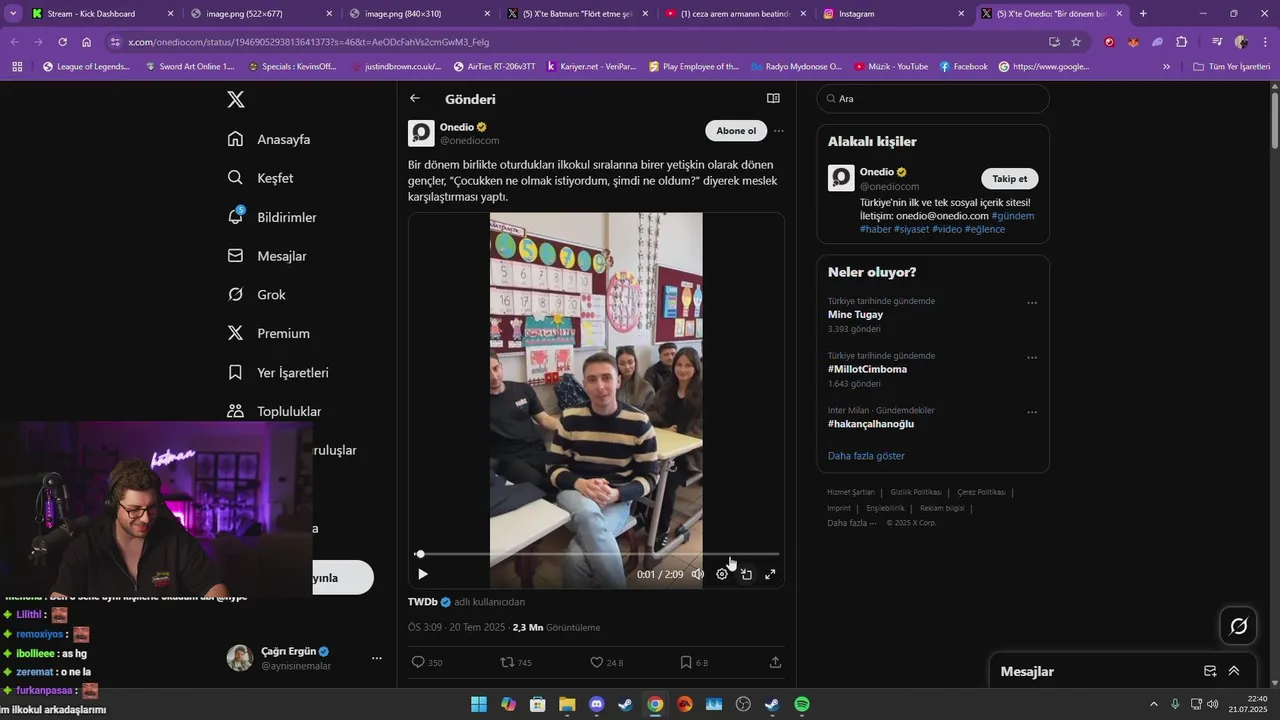Click the TWDb source link

(x=423, y=602)
